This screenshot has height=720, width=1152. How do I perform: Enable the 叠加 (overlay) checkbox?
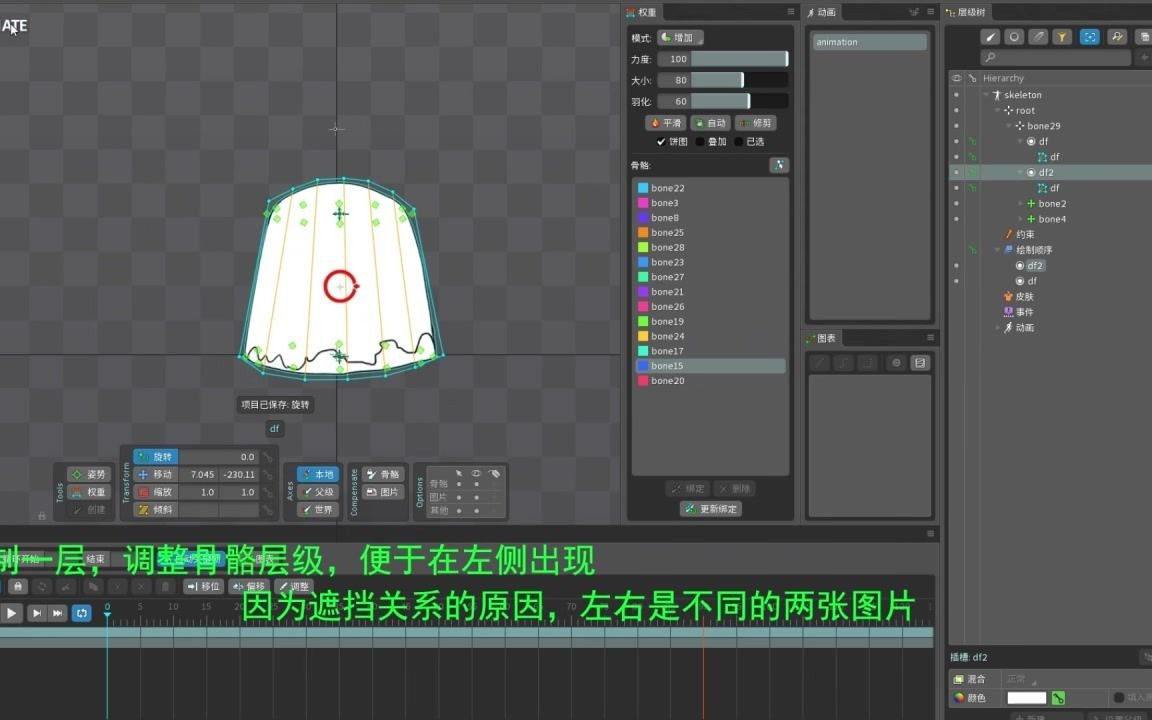tap(700, 141)
